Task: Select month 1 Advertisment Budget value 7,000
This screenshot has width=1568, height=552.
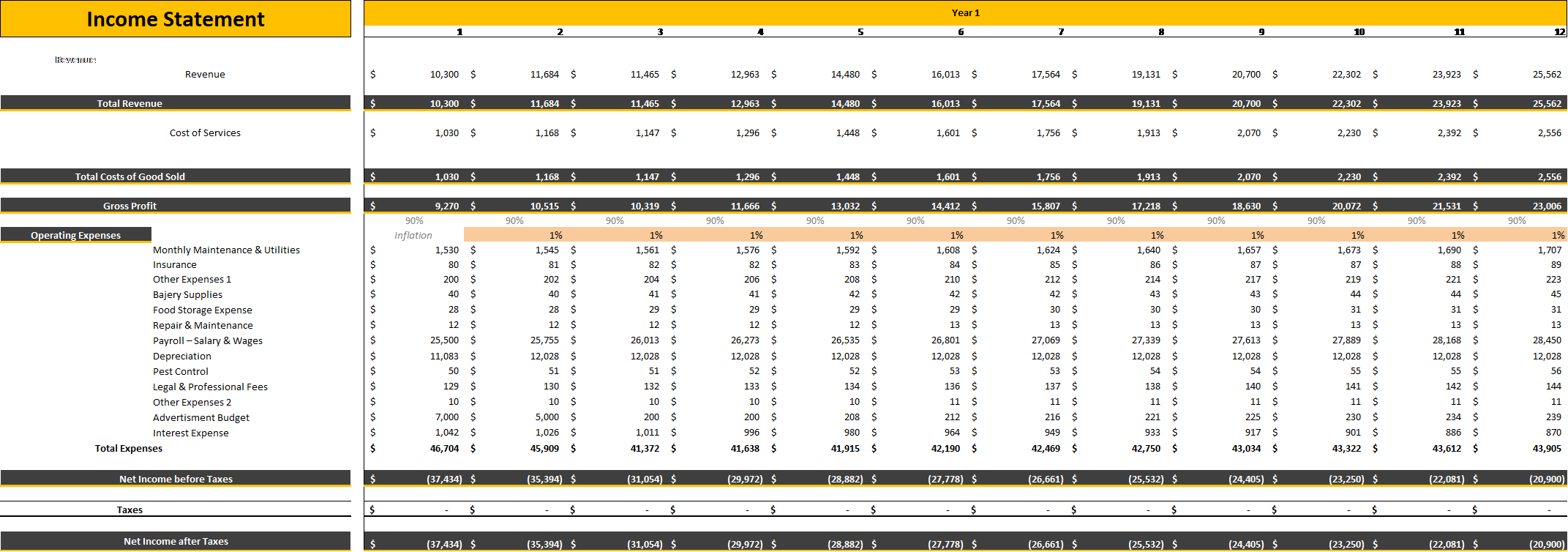Action: coord(446,417)
